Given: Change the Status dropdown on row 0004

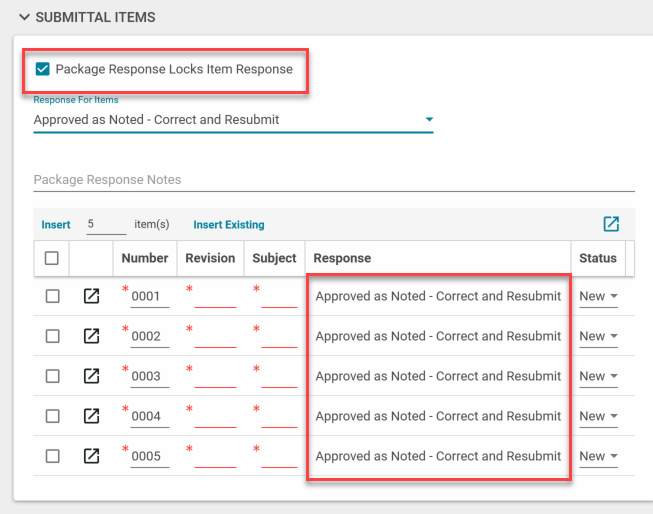Looking at the screenshot, I should point(598,416).
